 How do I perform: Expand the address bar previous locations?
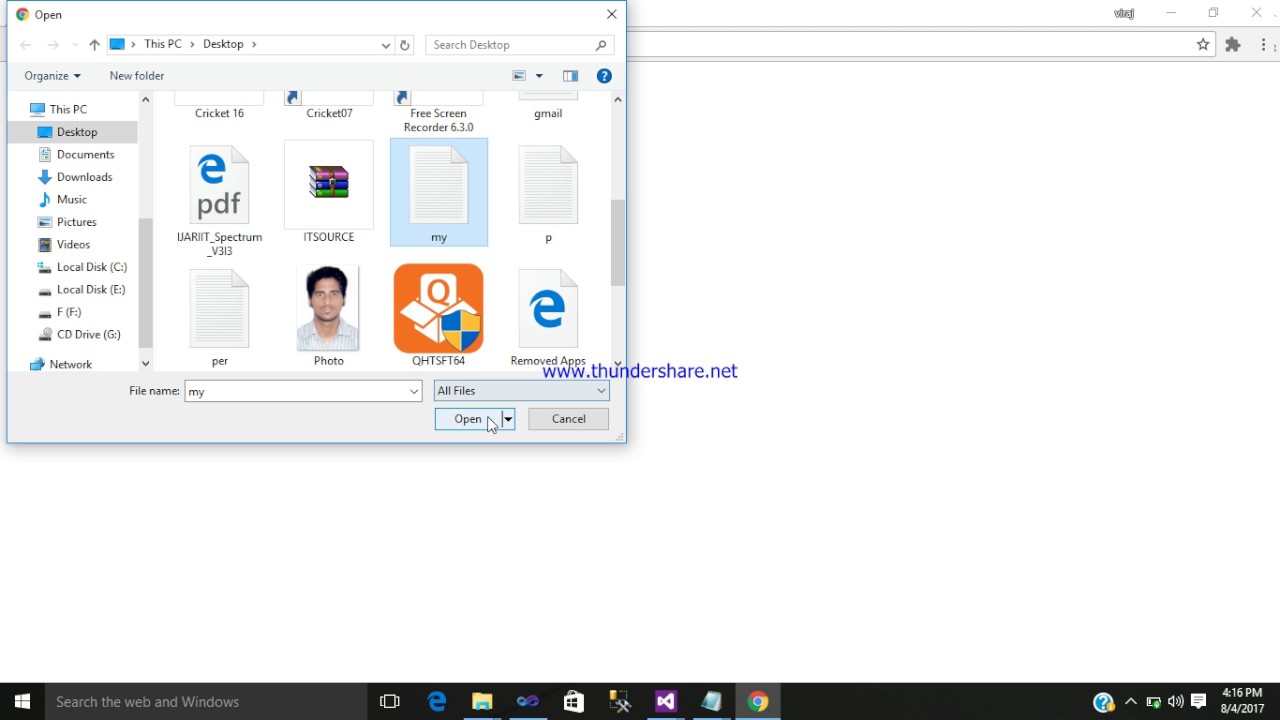click(x=386, y=45)
